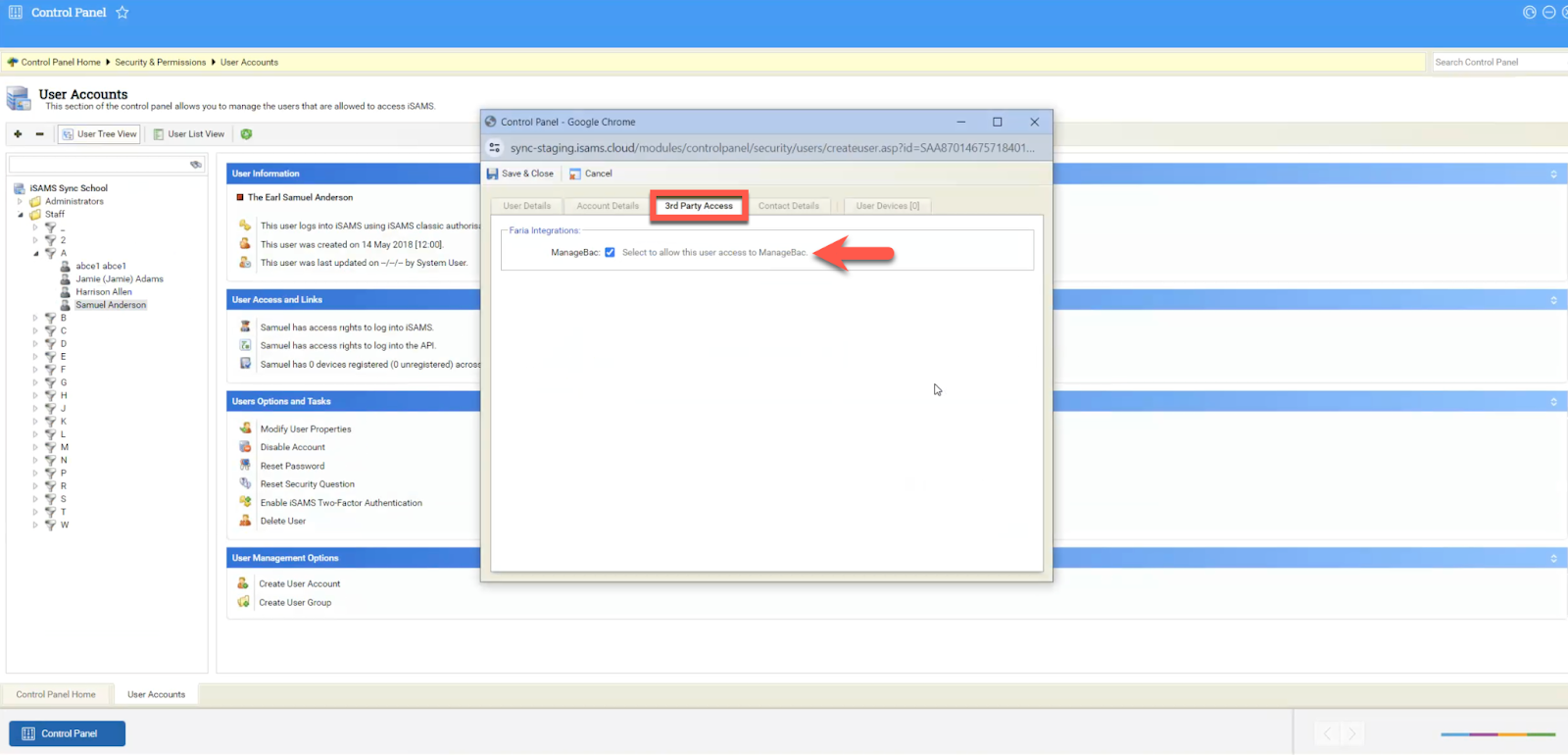Click the star favorite icon beside Control Panel

point(122,13)
